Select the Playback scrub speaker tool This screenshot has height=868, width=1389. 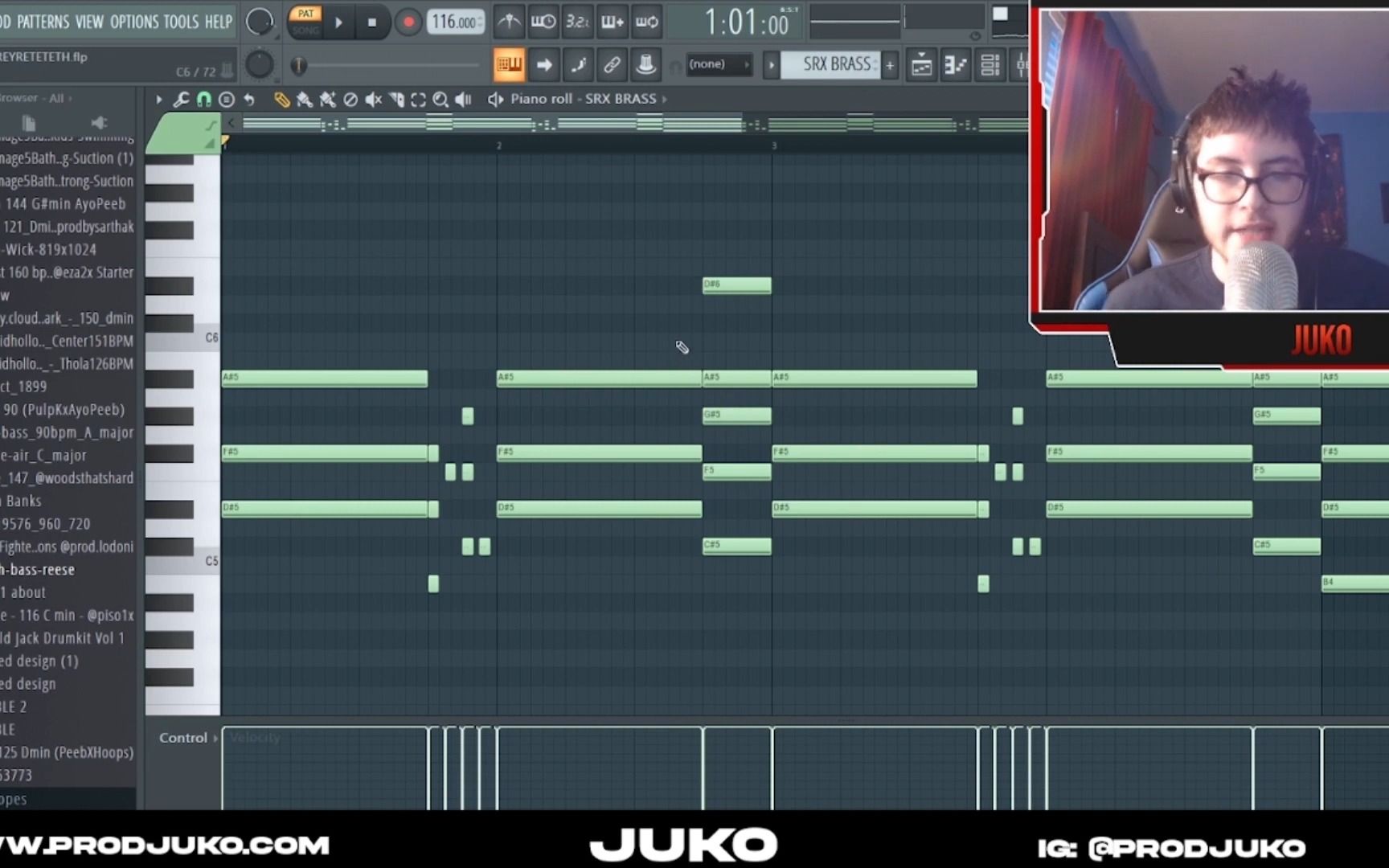(x=463, y=99)
